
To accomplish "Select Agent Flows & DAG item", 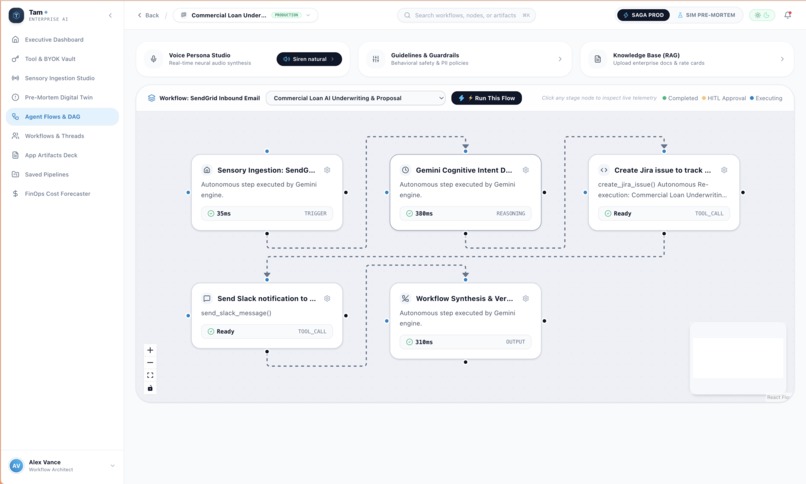I will pos(62,117).
